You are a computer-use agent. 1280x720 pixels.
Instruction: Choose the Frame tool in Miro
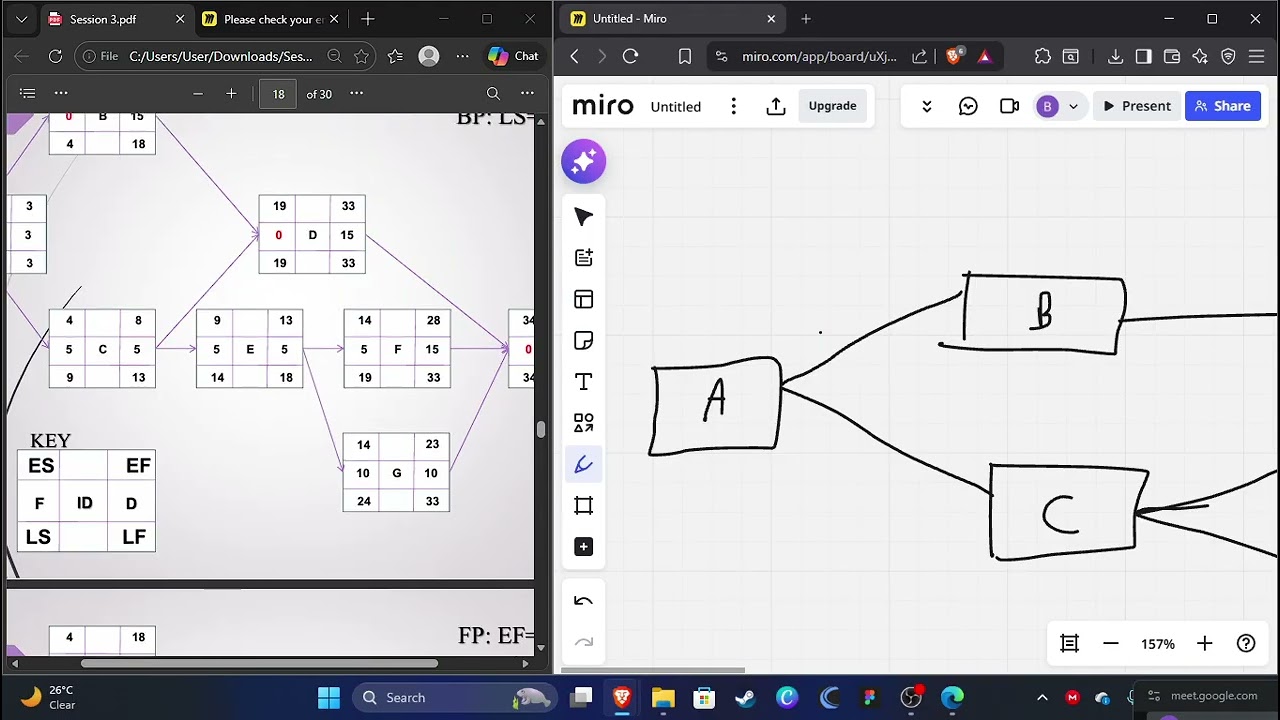pyautogui.click(x=584, y=505)
